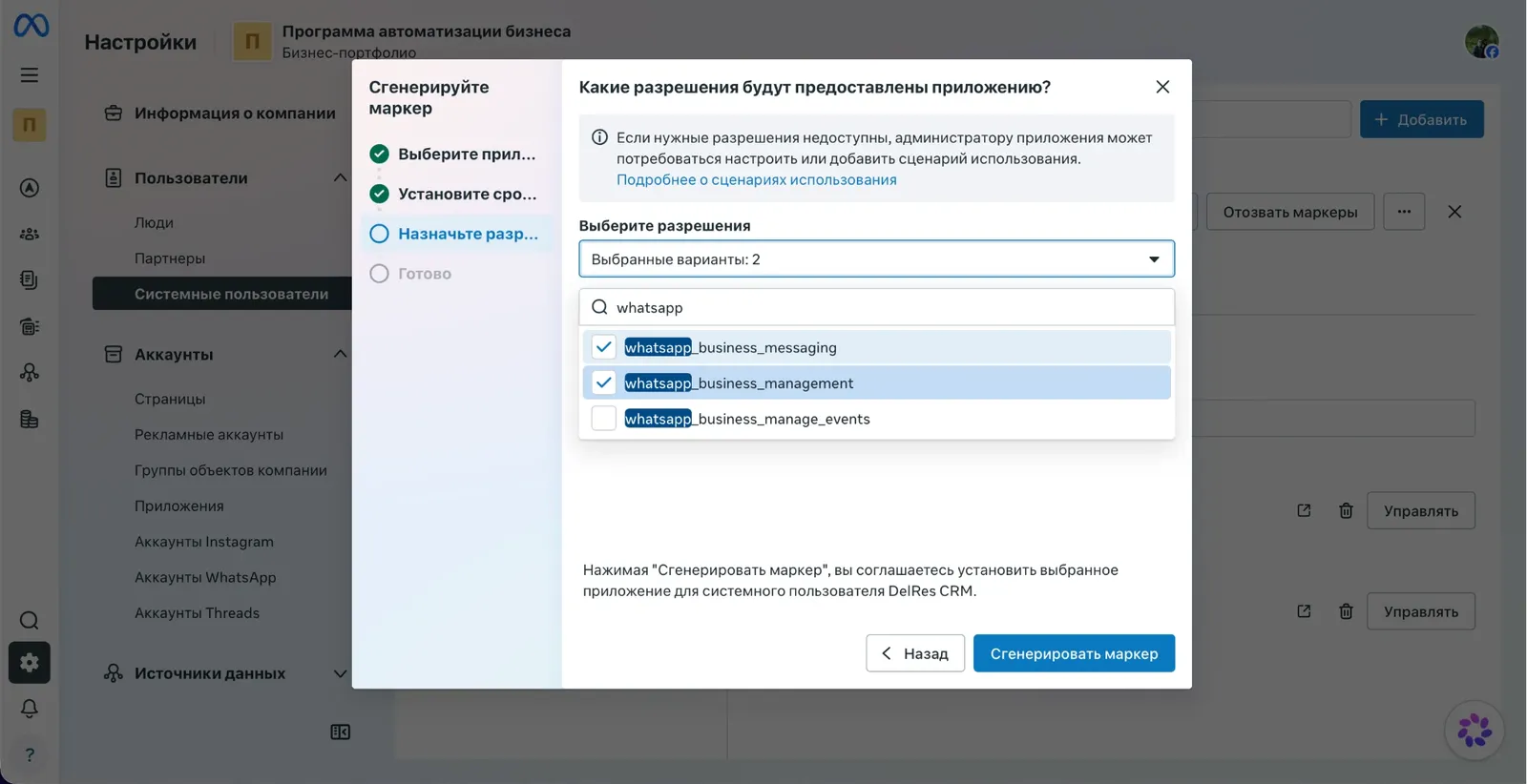The height and width of the screenshot is (784, 1527).
Task: Open the 'Выбранные варианты: 2' dropdown
Action: tap(876, 258)
